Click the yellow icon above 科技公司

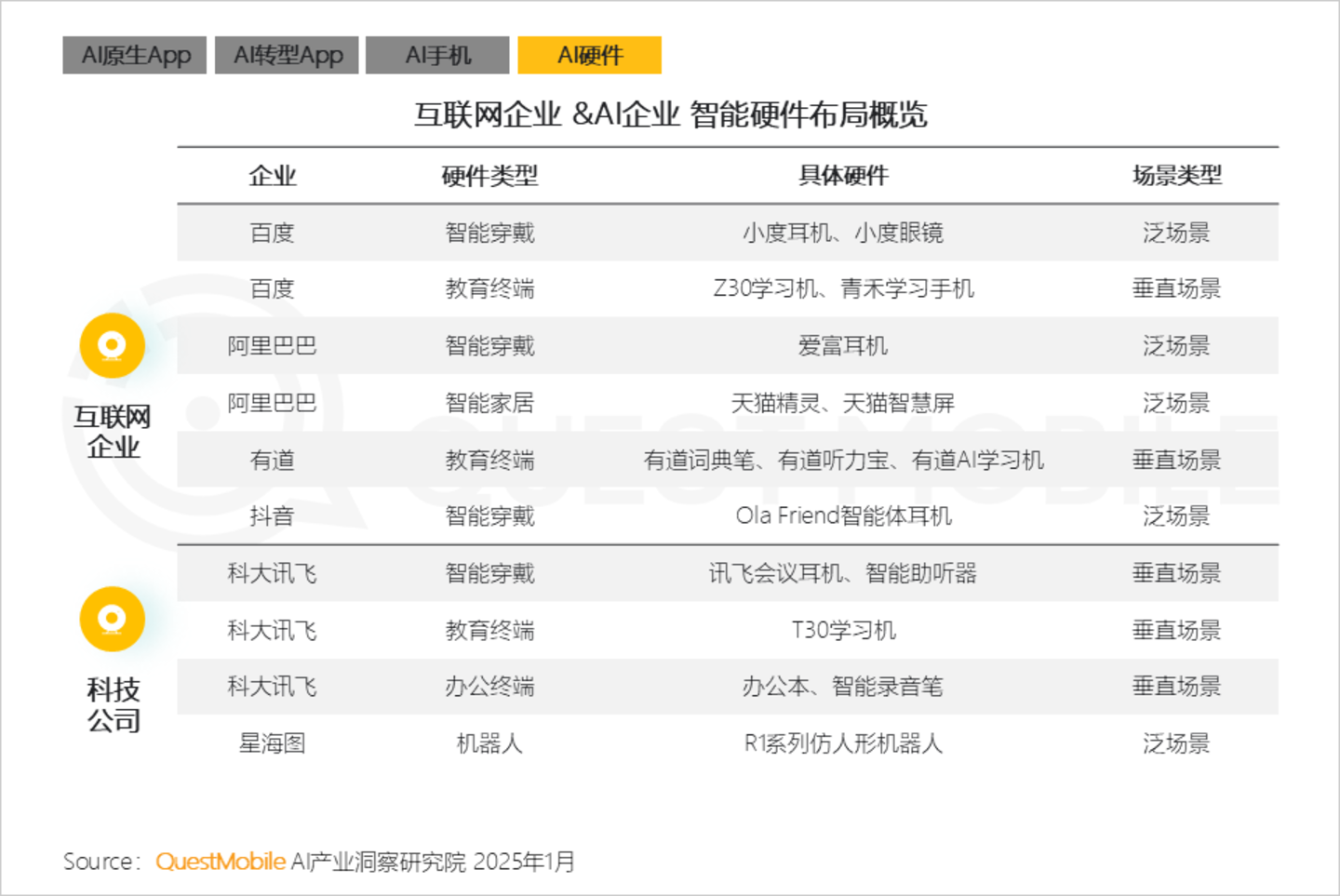point(112,619)
